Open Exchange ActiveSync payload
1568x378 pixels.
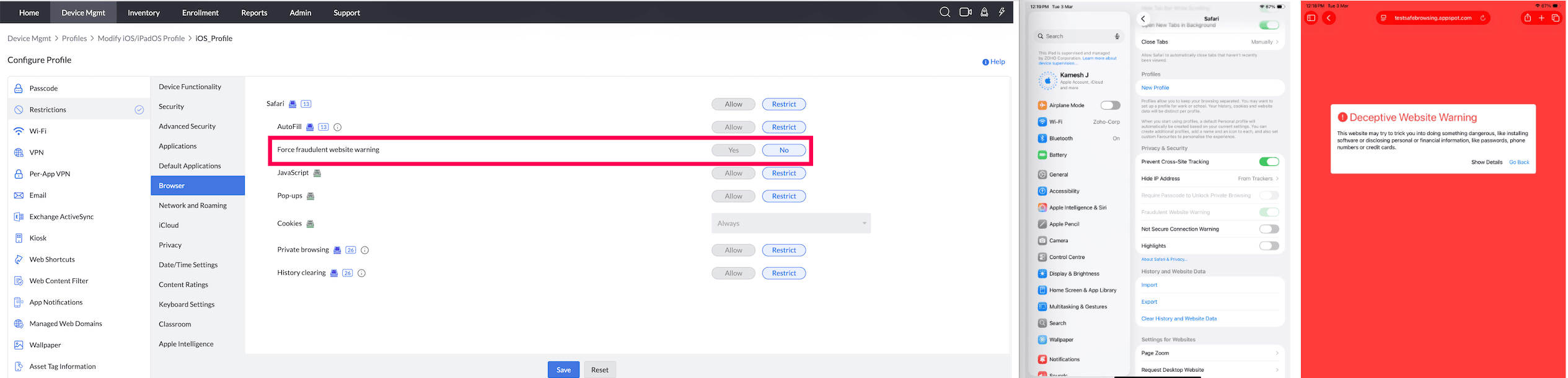coord(79,216)
